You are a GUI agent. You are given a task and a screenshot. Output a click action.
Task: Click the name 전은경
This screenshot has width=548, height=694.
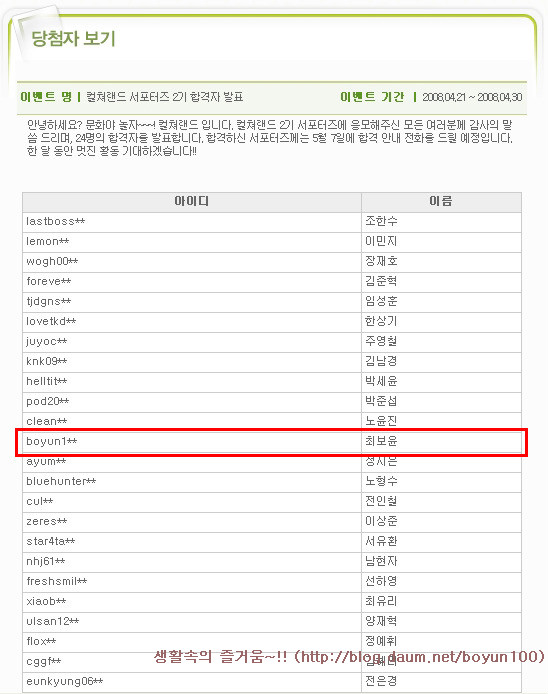point(381,681)
